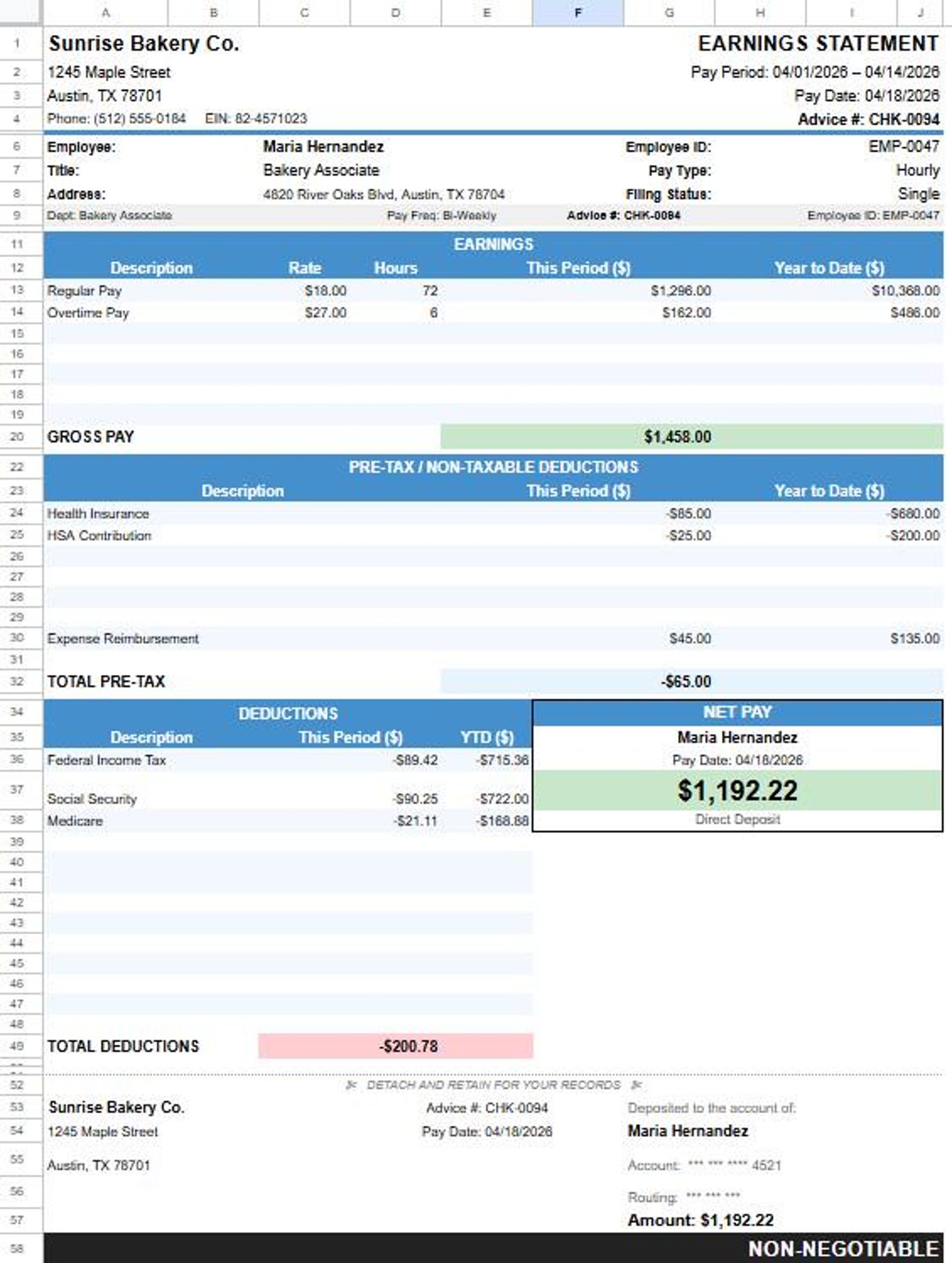Click the large "$1,192.22" in the Net Pay box
Viewport: 952px width, 1263px height.
tap(737, 790)
